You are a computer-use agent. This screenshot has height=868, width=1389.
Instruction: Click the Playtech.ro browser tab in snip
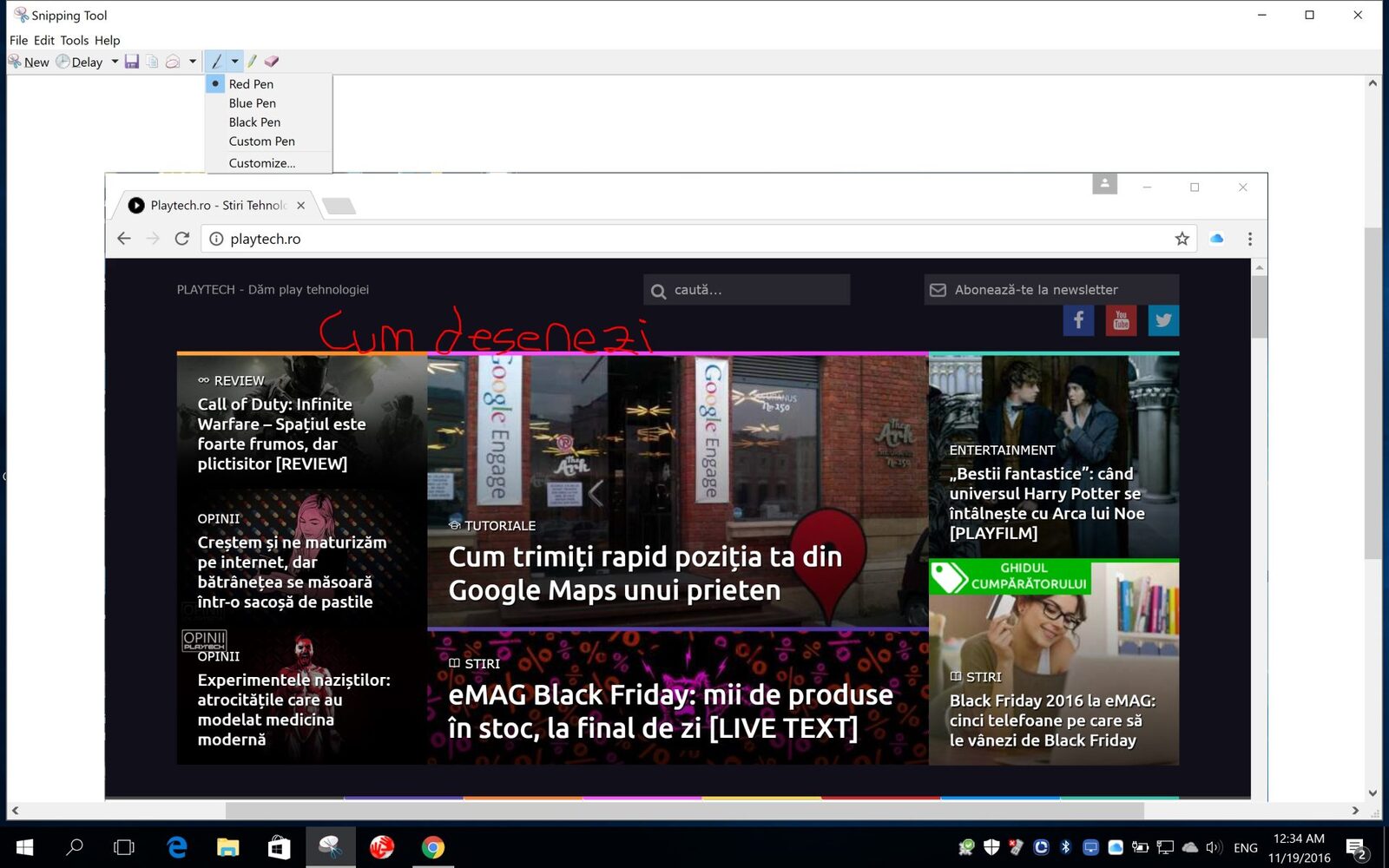(216, 206)
